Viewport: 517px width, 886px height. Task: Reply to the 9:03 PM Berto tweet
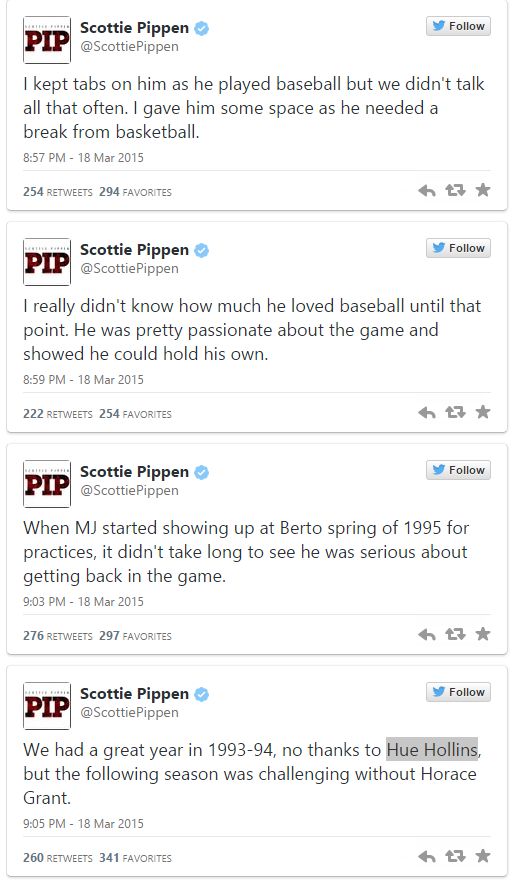427,635
